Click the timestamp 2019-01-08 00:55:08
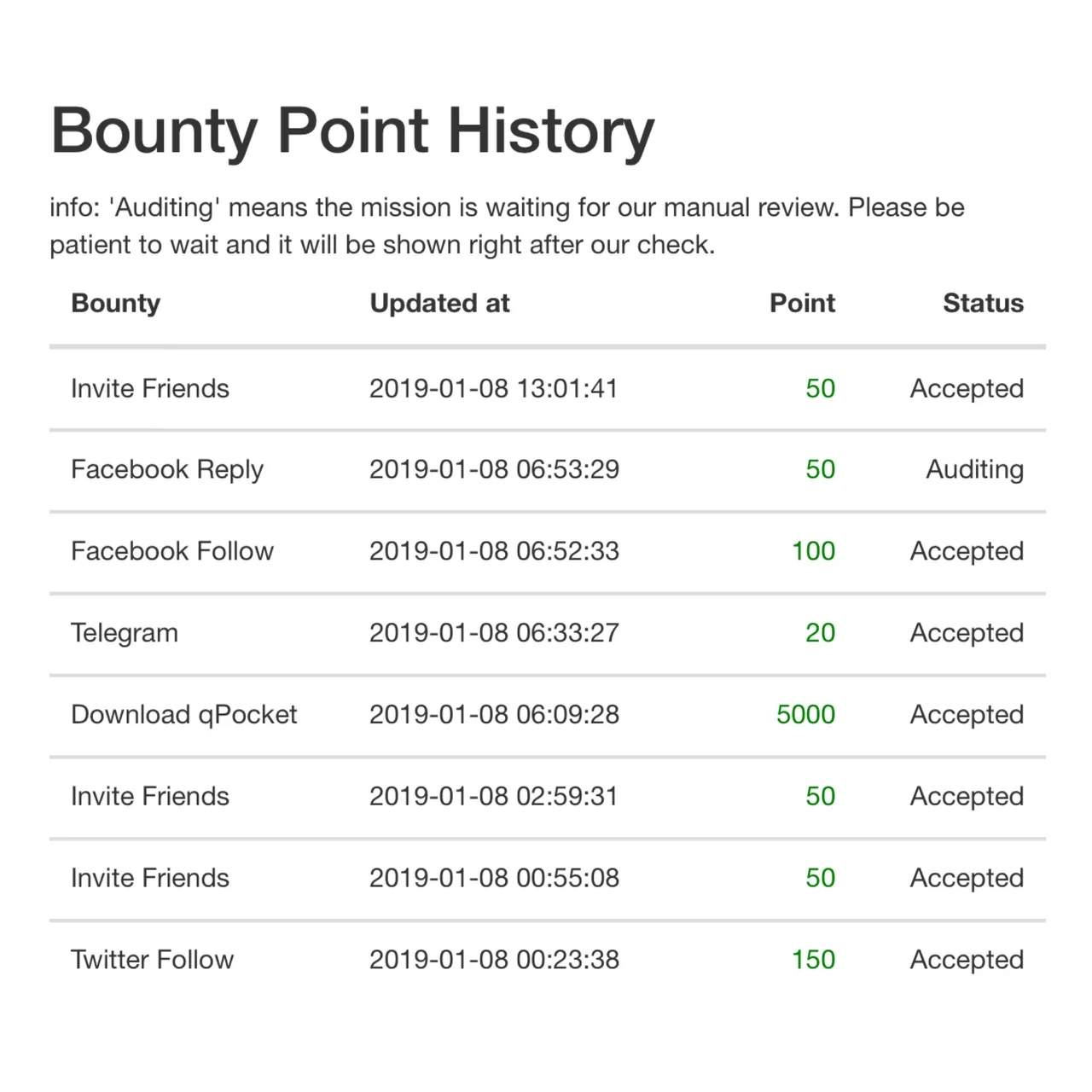The height and width of the screenshot is (1092, 1092). (x=494, y=878)
